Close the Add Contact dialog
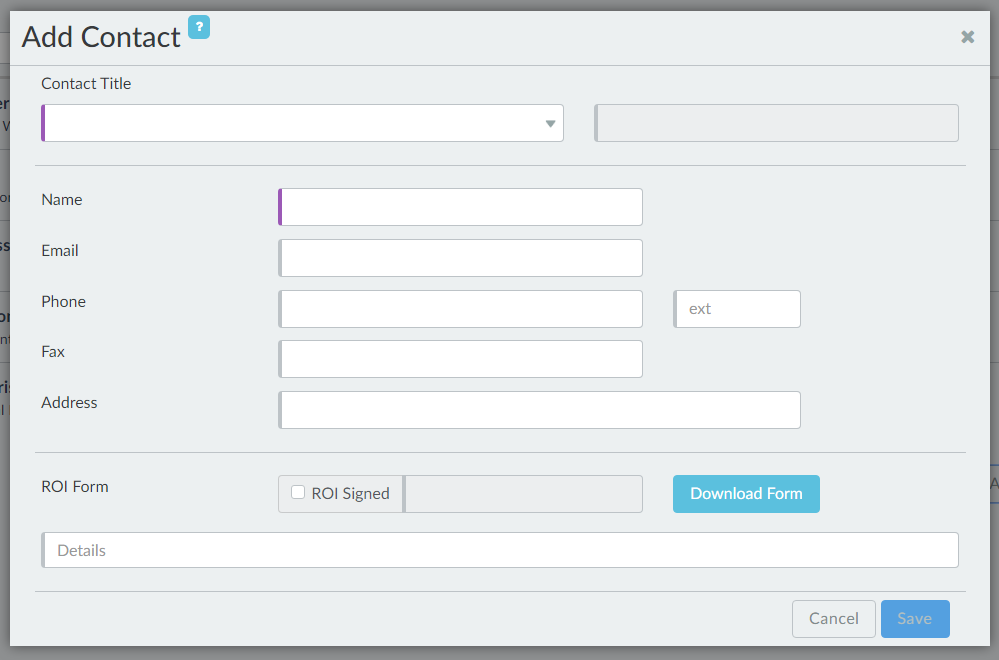This screenshot has height=660, width=999. 967,37
